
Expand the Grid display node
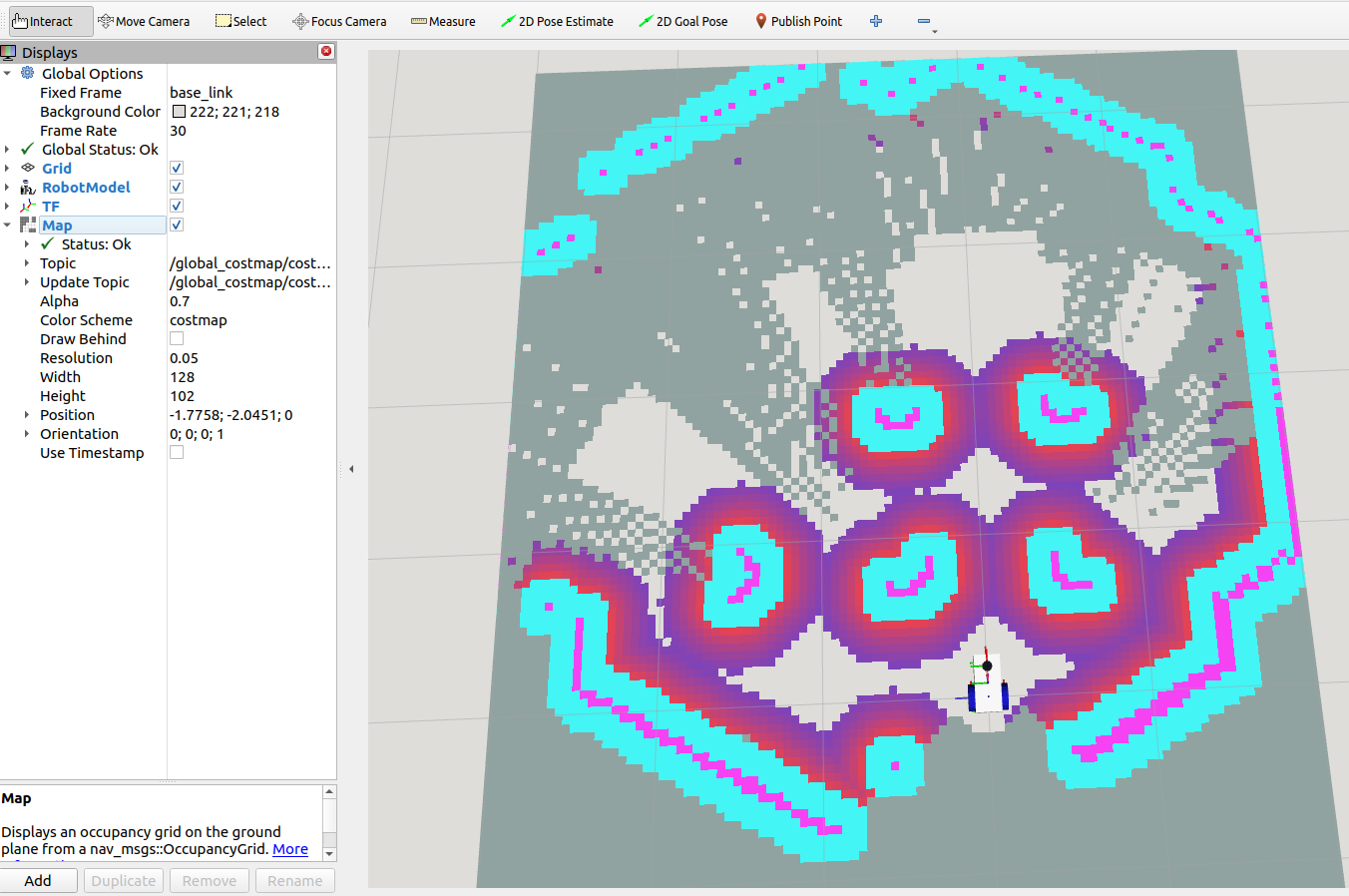[7, 168]
